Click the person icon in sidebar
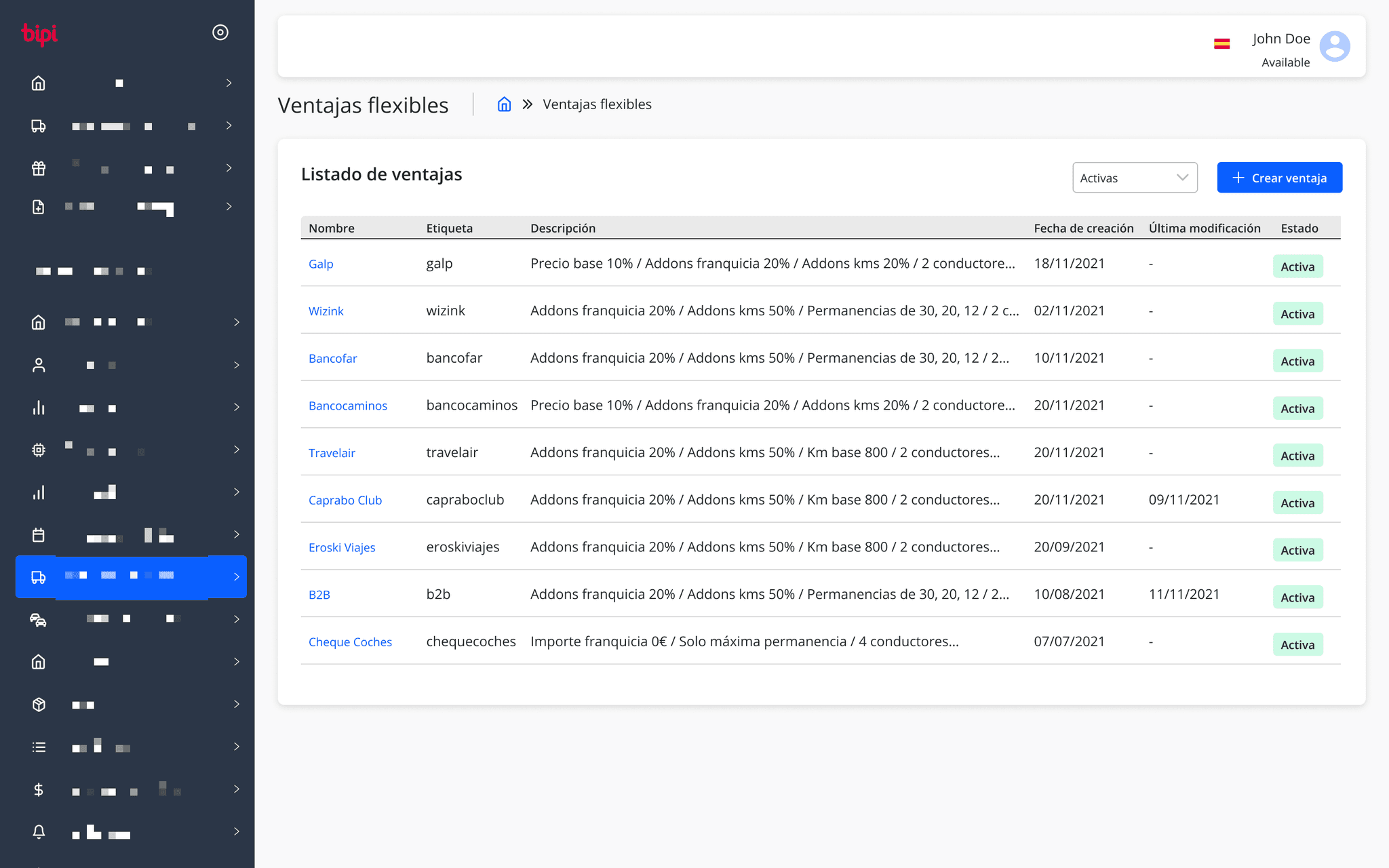The height and width of the screenshot is (868, 1389). [39, 366]
